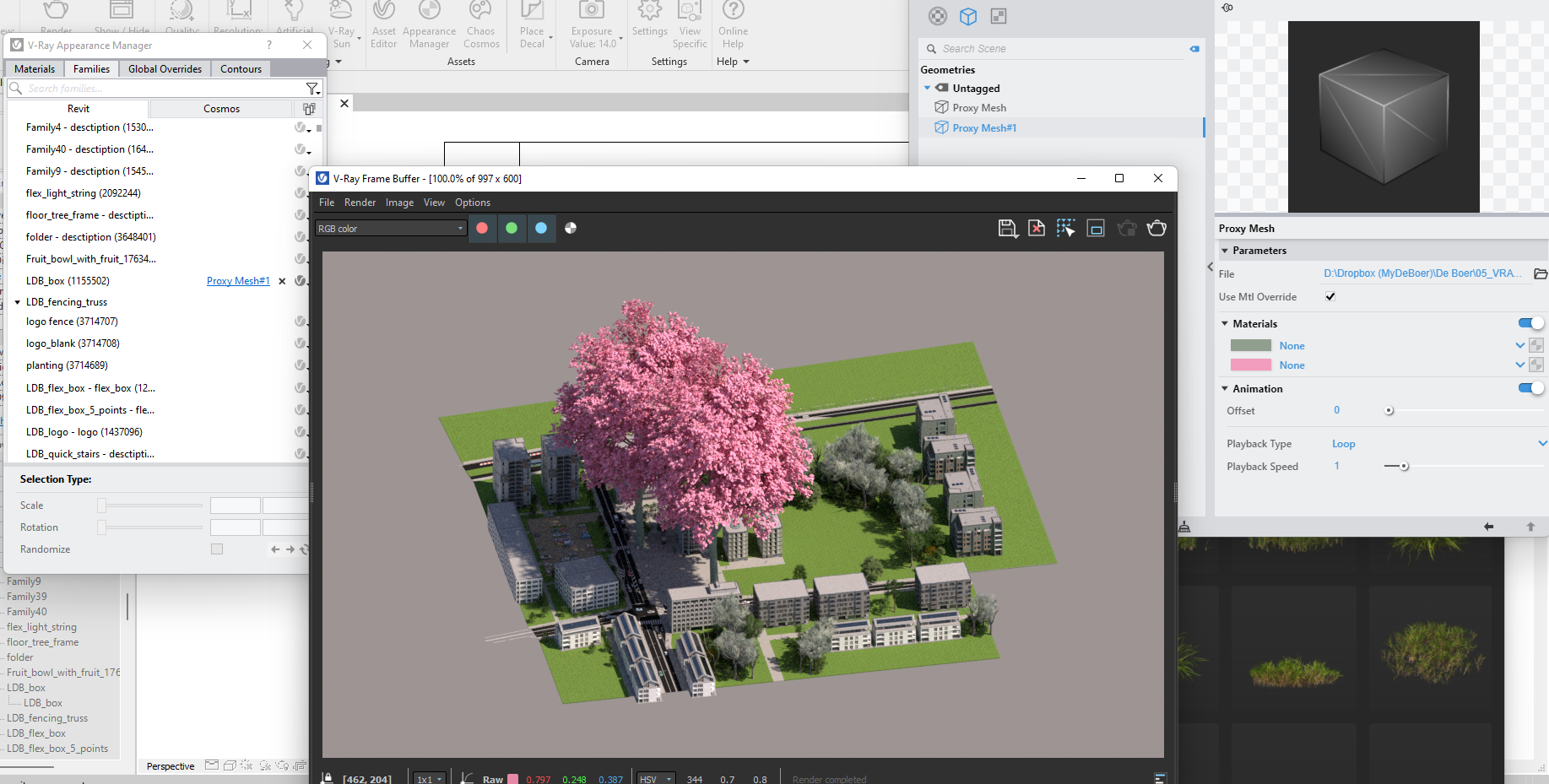
Task: Browse for proxy mesh file
Action: [x=1541, y=273]
